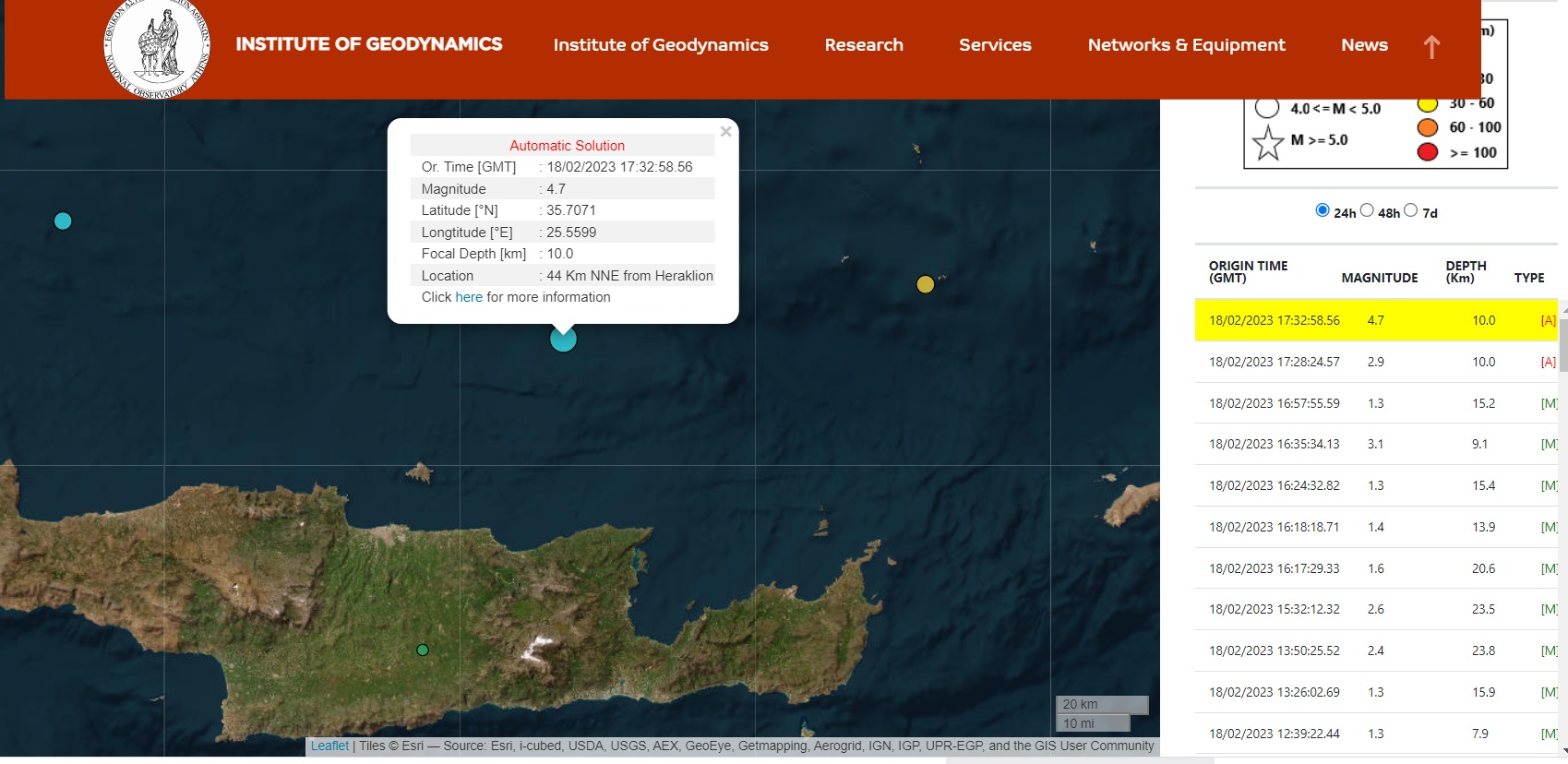Image resolution: width=1568 pixels, height=764 pixels.
Task: Click the orange scroll-to-top arrow
Action: click(1431, 47)
